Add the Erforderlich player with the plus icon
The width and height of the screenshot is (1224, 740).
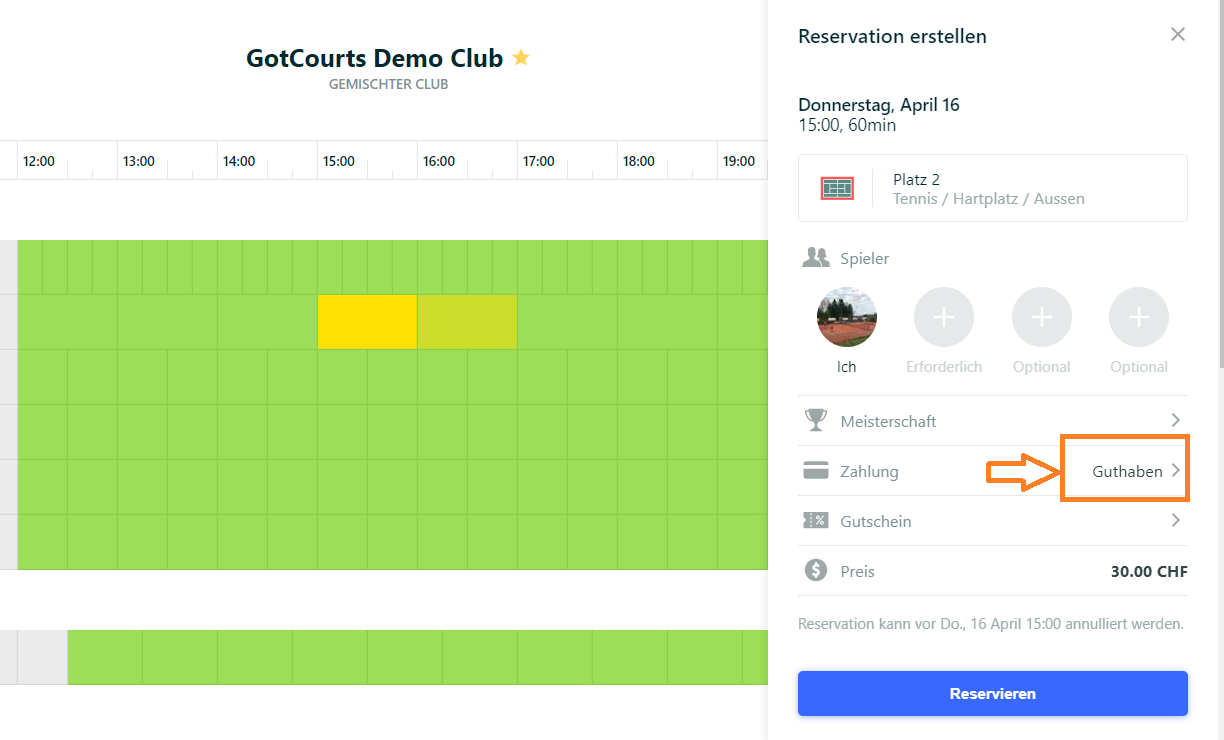[x=944, y=317]
